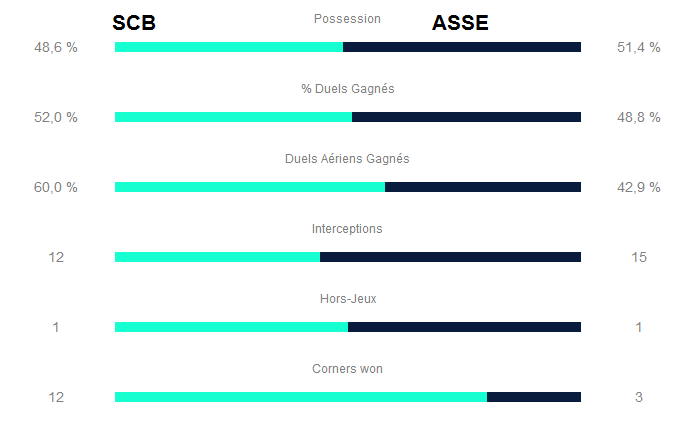Click ASSE's 51,4 % possession value

pyautogui.click(x=638, y=47)
